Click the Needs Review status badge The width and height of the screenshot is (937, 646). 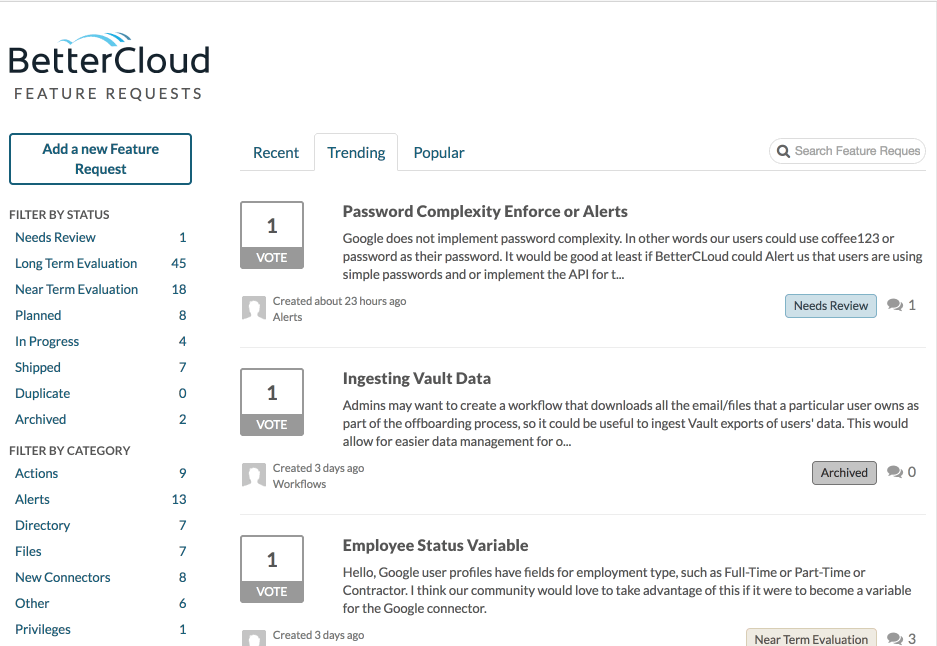tap(831, 305)
